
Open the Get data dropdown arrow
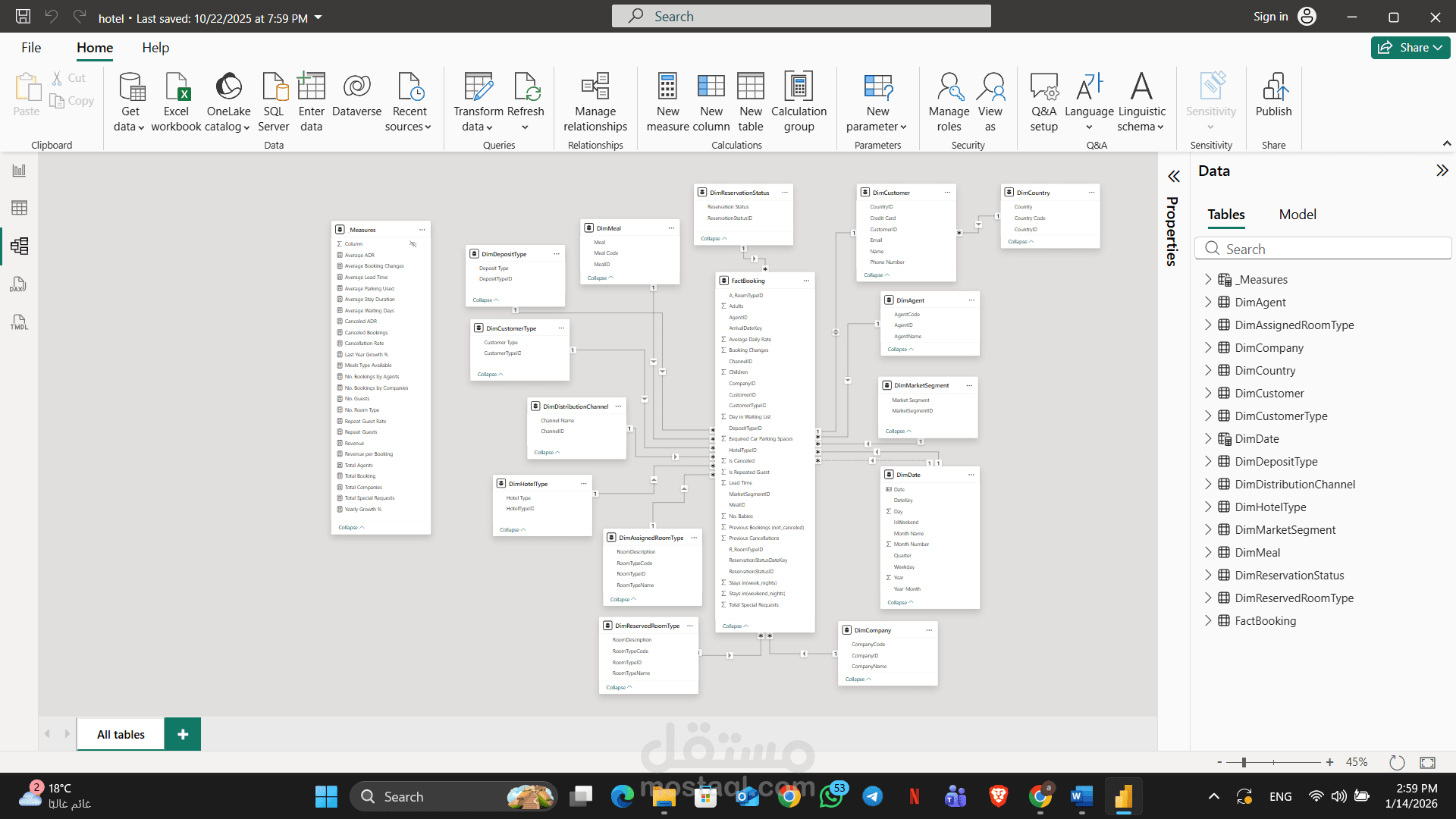(x=141, y=127)
